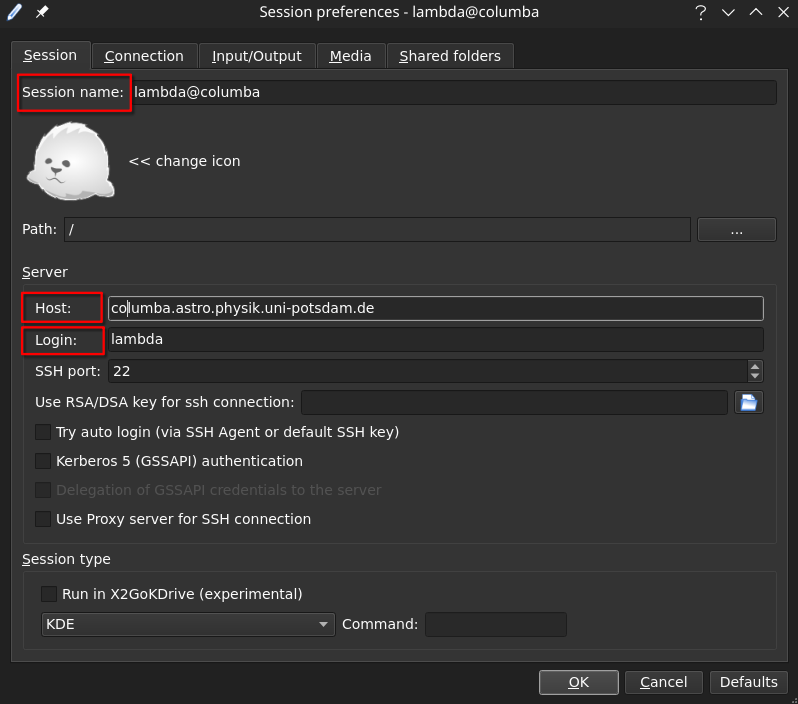This screenshot has width=798, height=704.
Task: Enable Try auto login checkbox
Action: (x=43, y=432)
